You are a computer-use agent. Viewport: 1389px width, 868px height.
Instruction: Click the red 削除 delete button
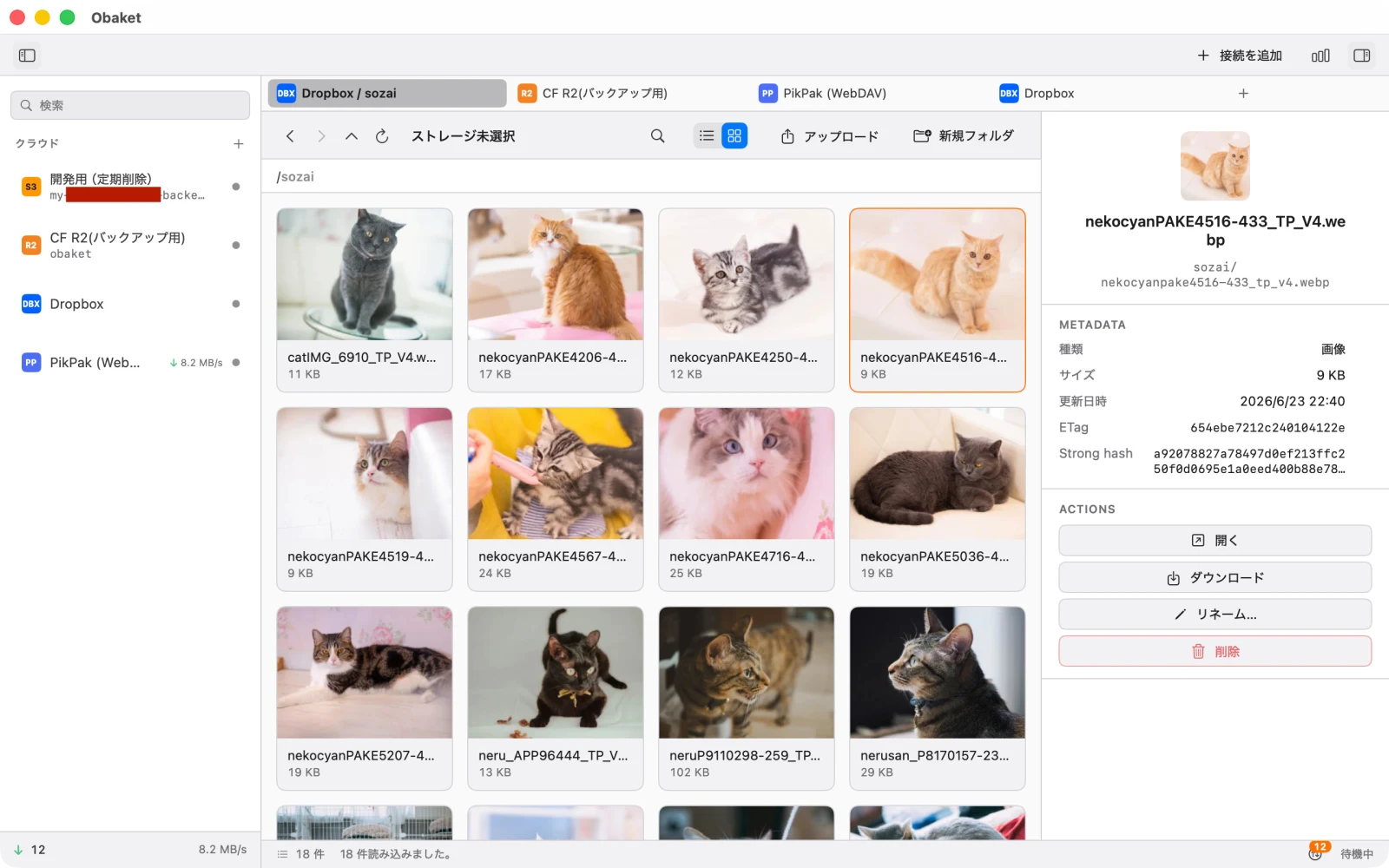point(1215,651)
